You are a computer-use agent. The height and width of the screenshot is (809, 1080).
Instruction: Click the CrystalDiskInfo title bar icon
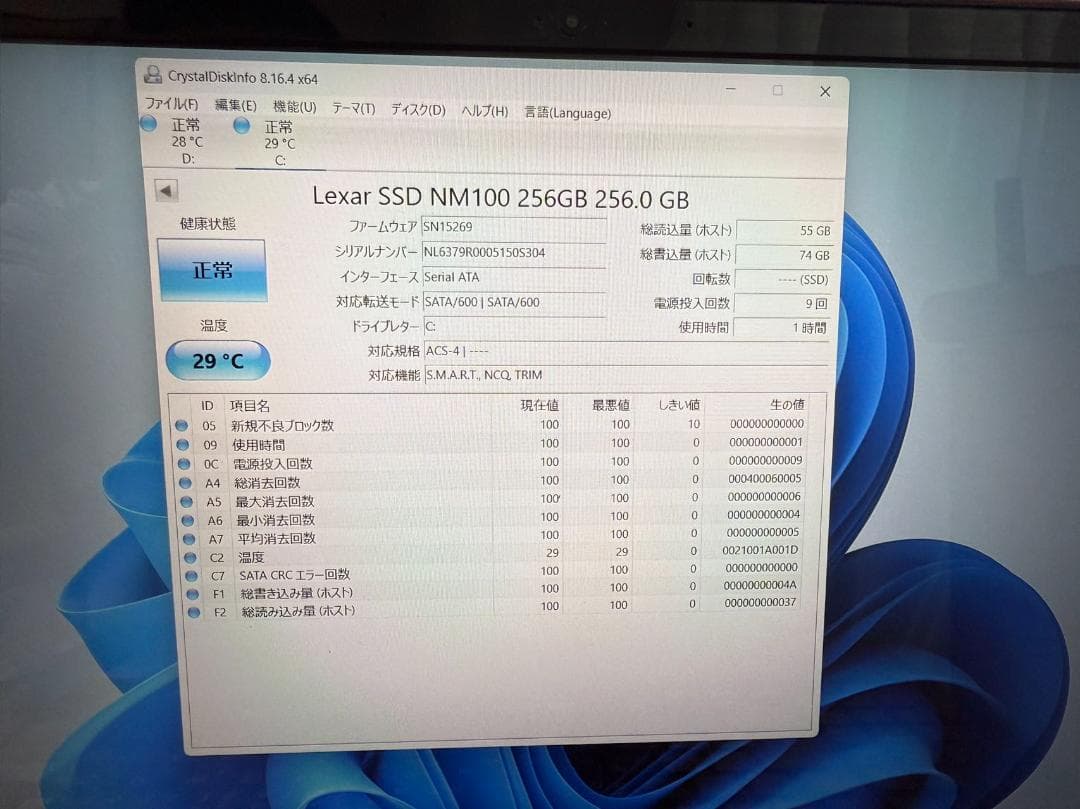pos(152,75)
